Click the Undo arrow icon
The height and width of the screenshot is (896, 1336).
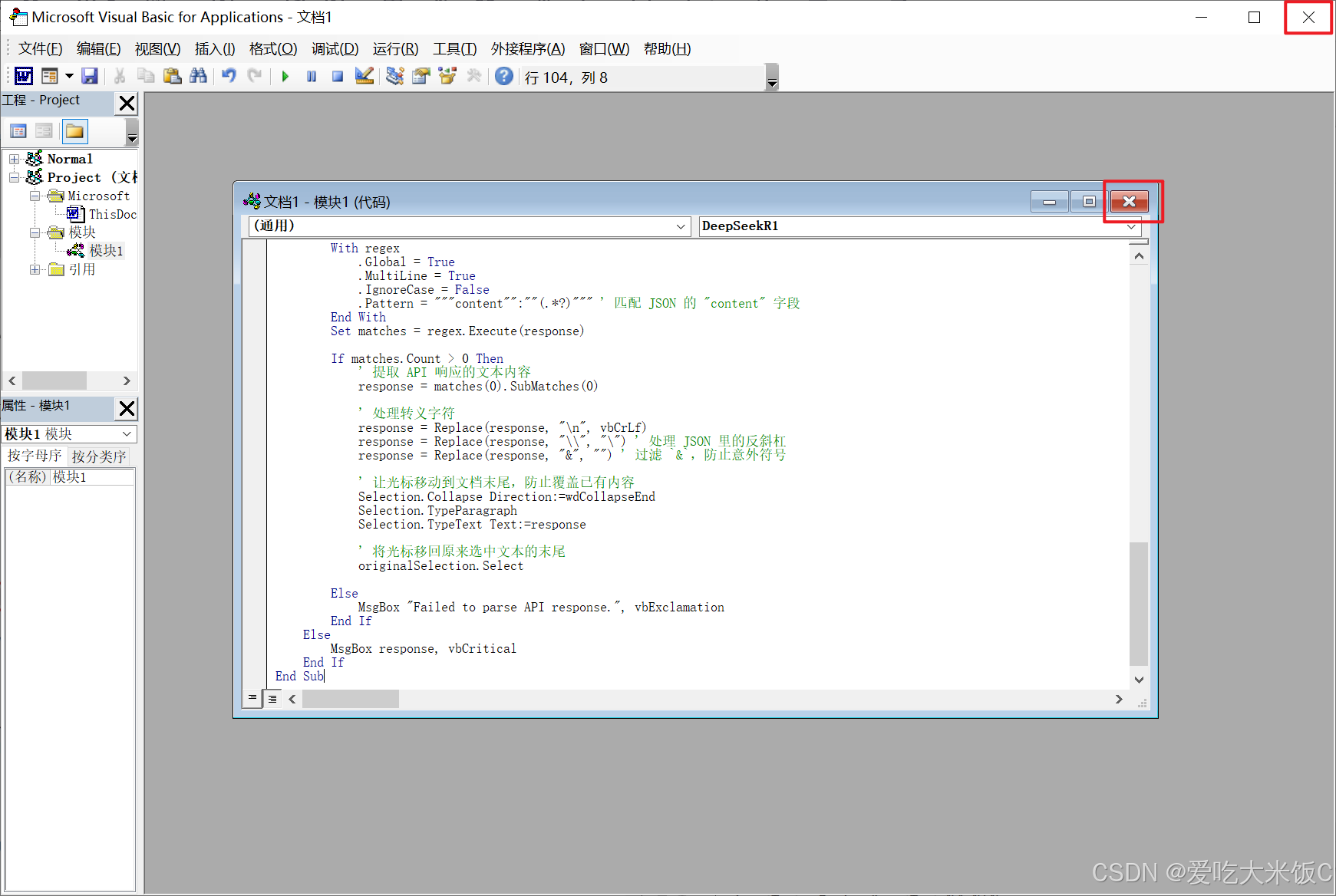pos(229,76)
